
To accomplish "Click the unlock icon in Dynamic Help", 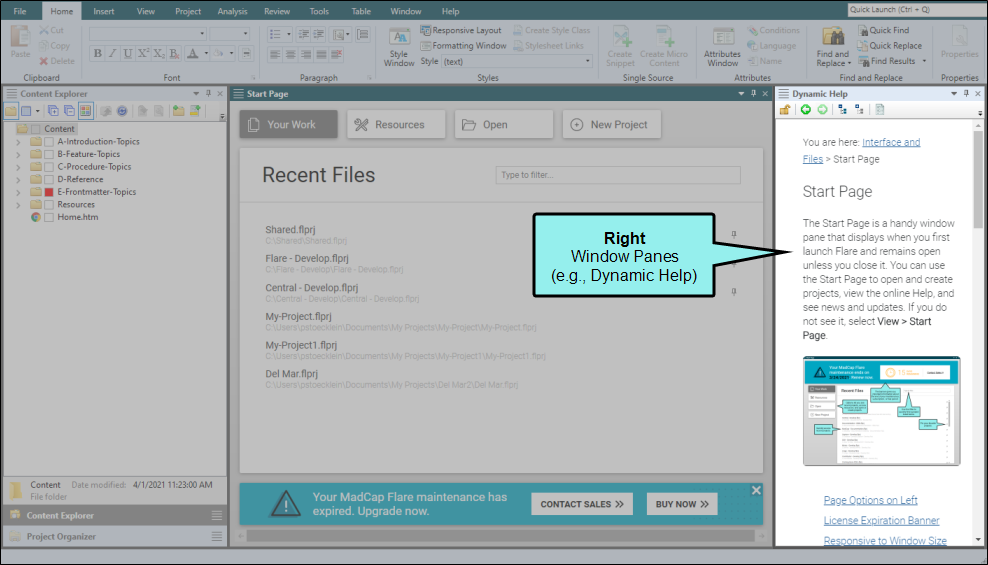I will click(784, 110).
